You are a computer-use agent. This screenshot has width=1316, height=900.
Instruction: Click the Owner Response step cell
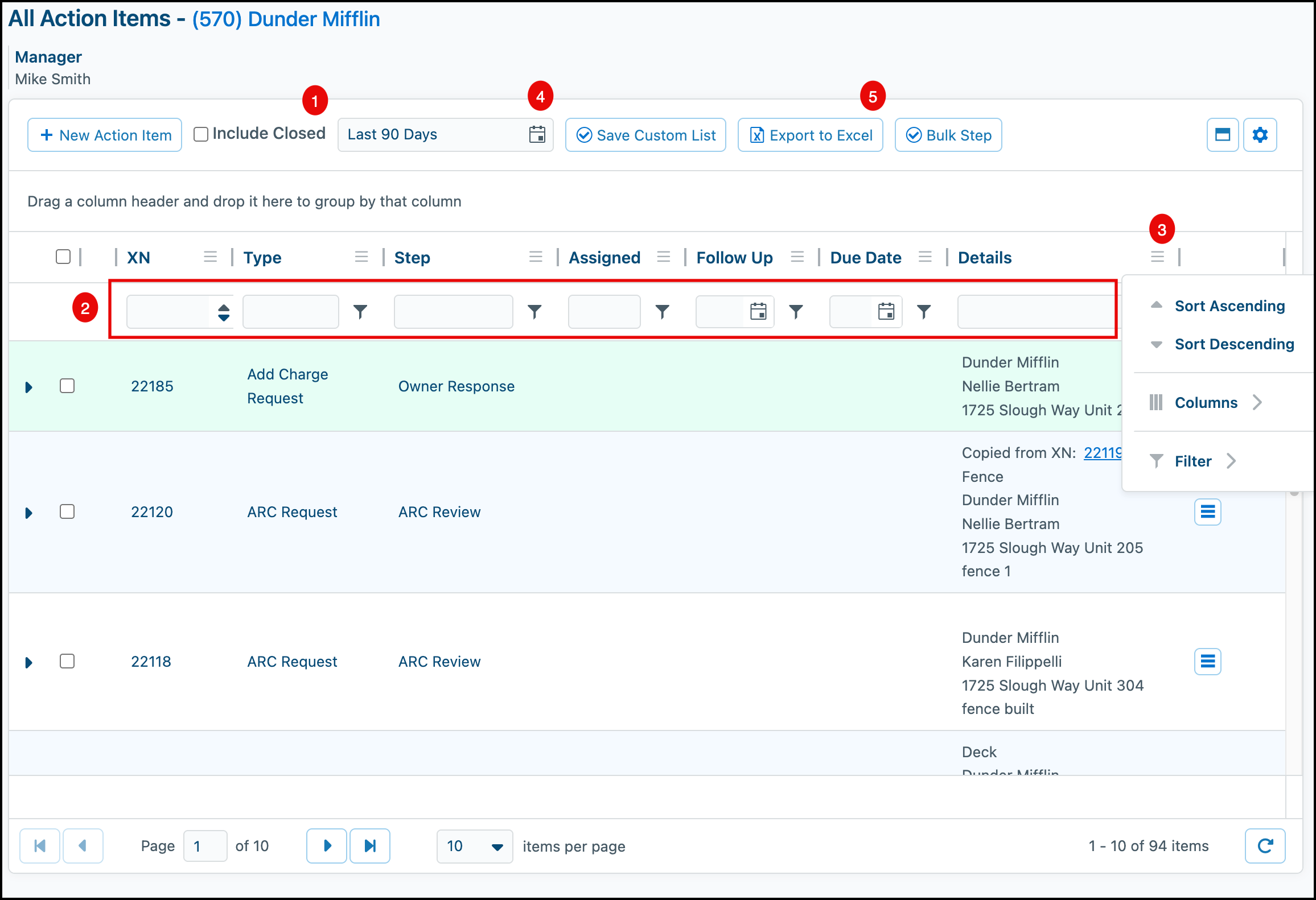click(x=457, y=386)
